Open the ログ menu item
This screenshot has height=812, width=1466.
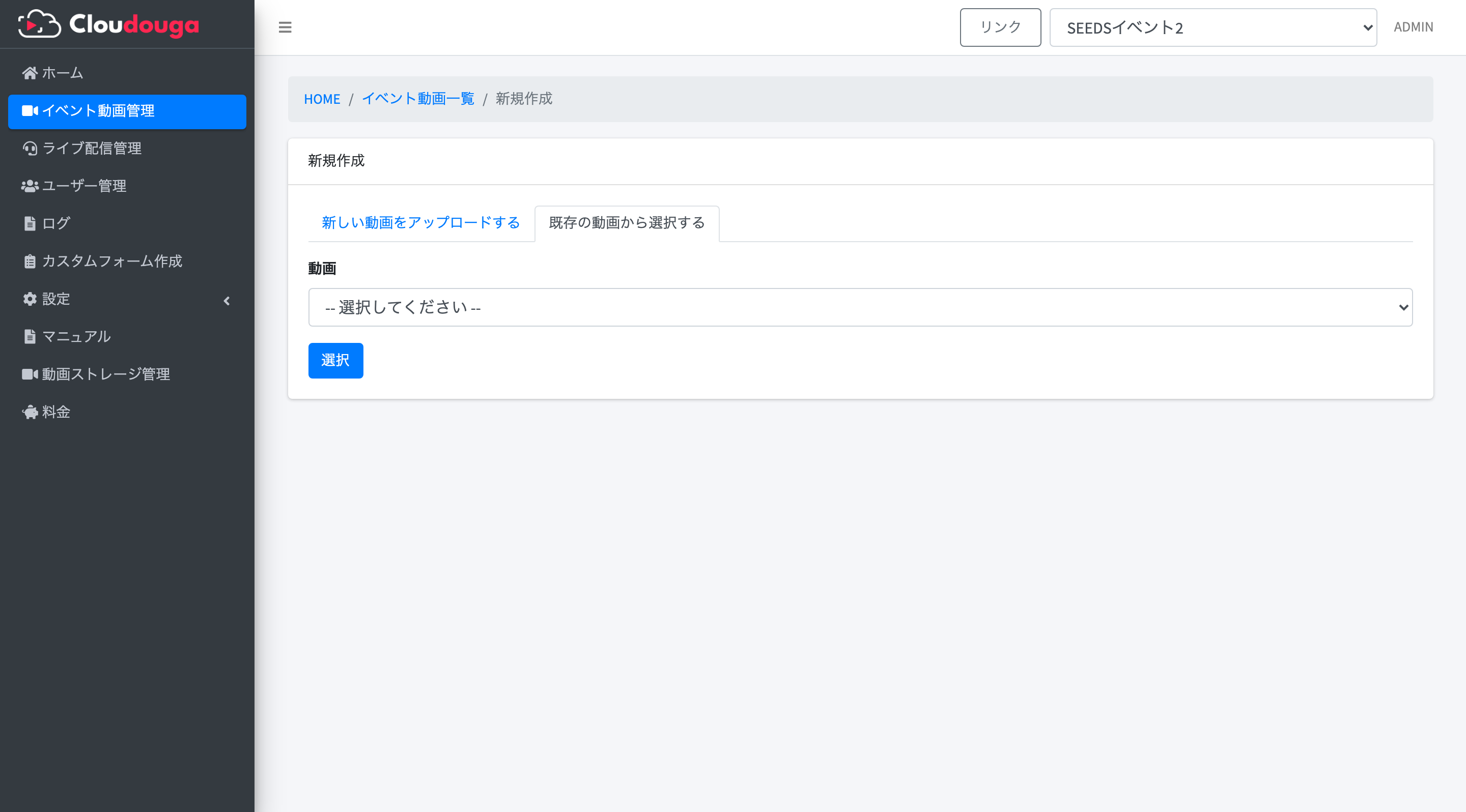coord(127,223)
